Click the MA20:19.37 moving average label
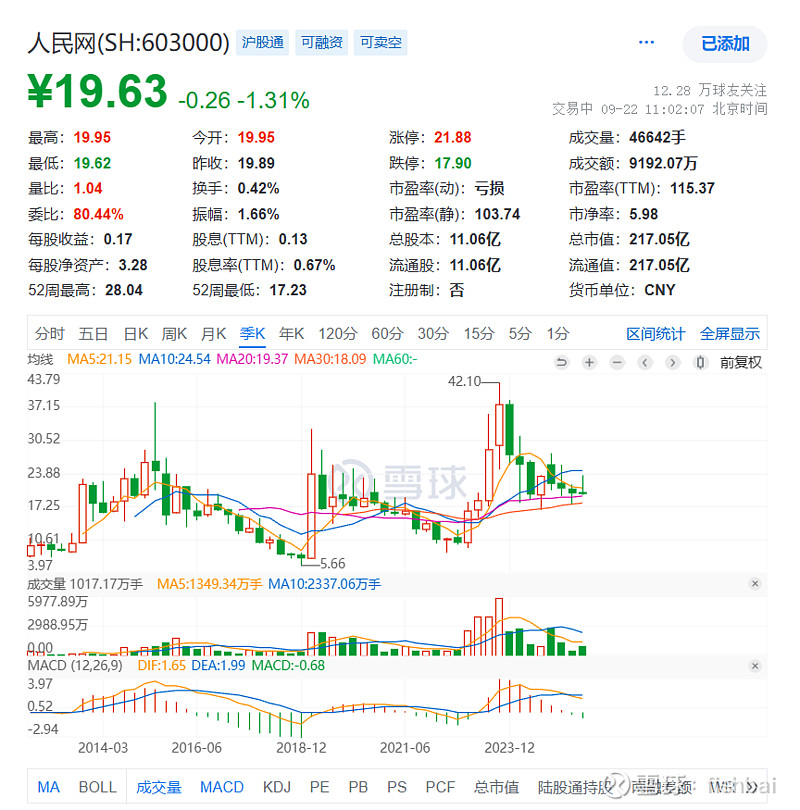Viewport: 800px width, 810px height. [x=252, y=359]
